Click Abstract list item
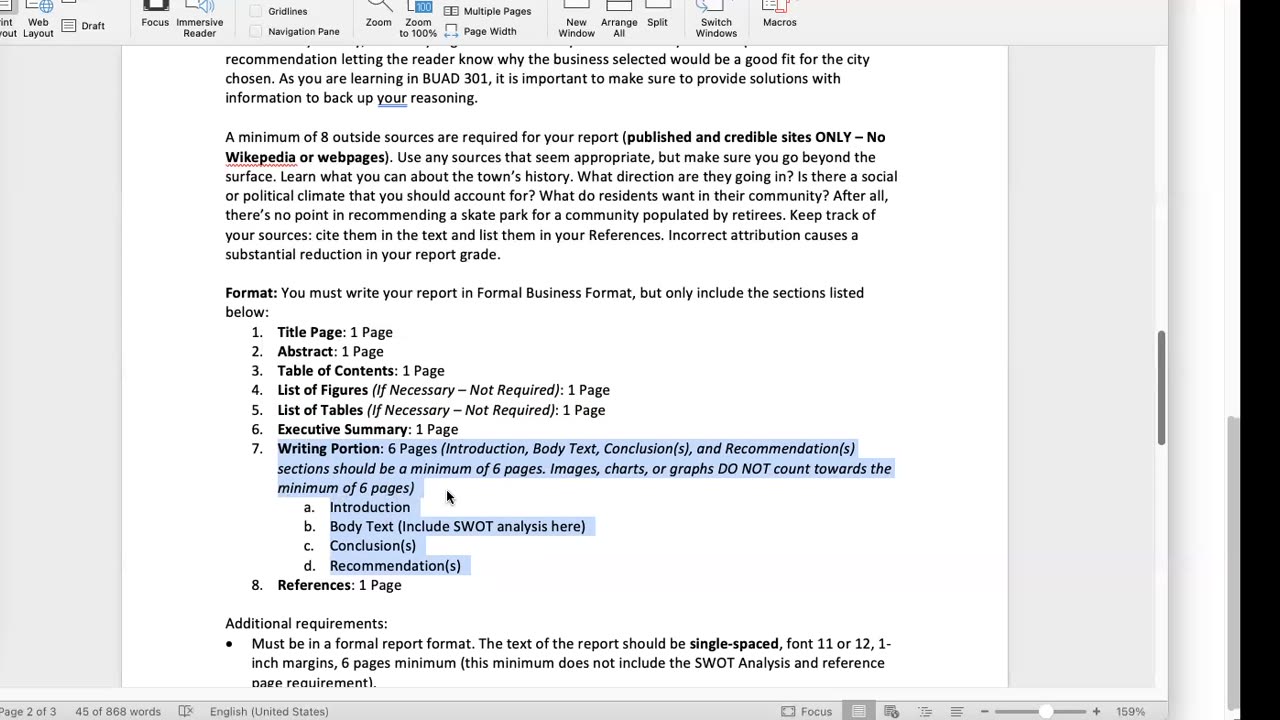Viewport: 1280px width, 720px height. (330, 351)
